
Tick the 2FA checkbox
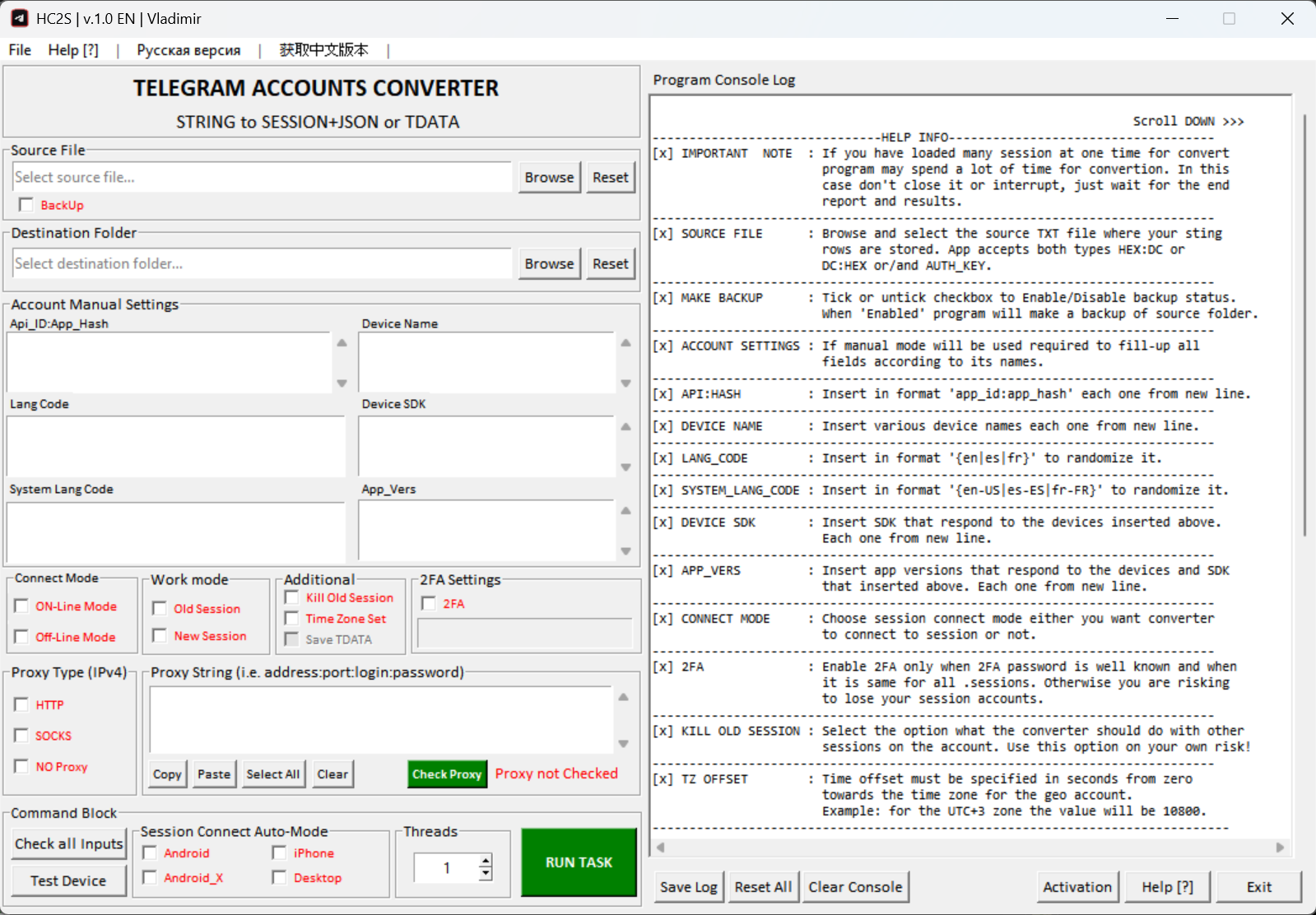[429, 603]
